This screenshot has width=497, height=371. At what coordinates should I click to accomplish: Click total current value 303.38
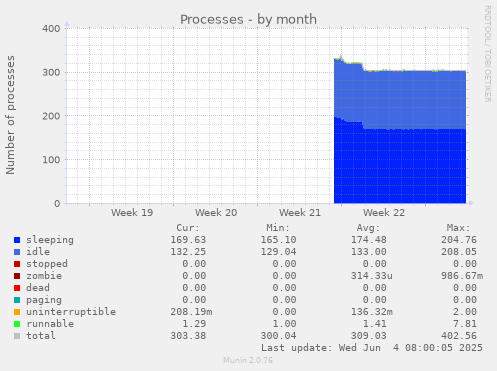point(188,336)
